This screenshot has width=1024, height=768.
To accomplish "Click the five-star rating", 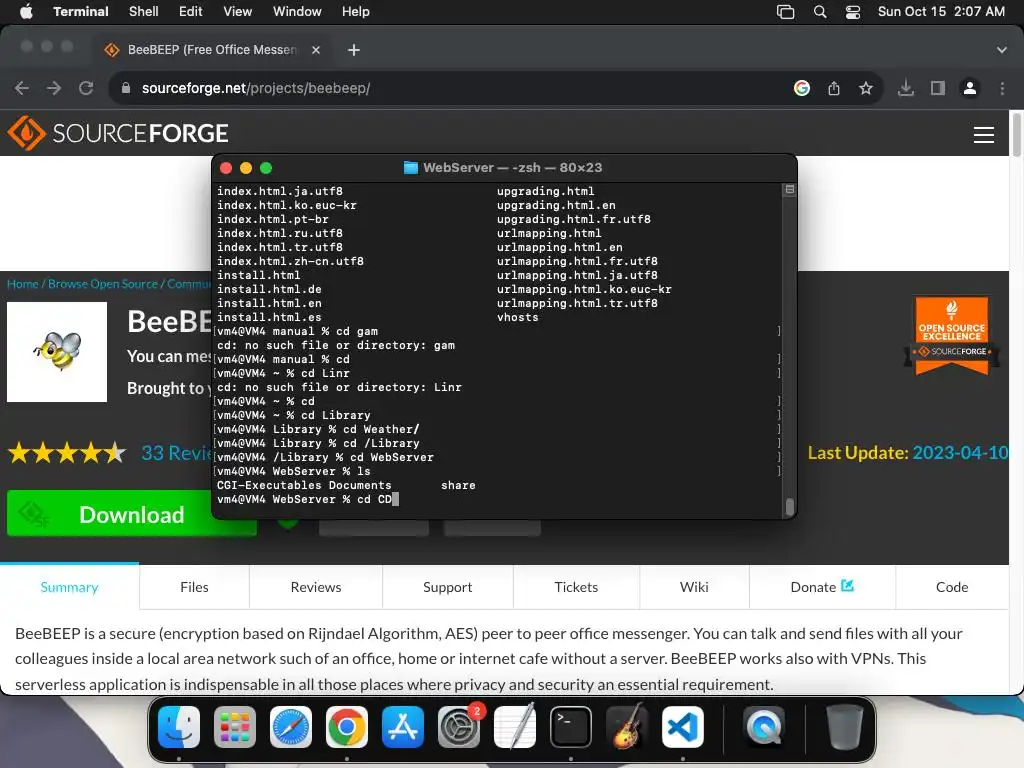I will (67, 453).
